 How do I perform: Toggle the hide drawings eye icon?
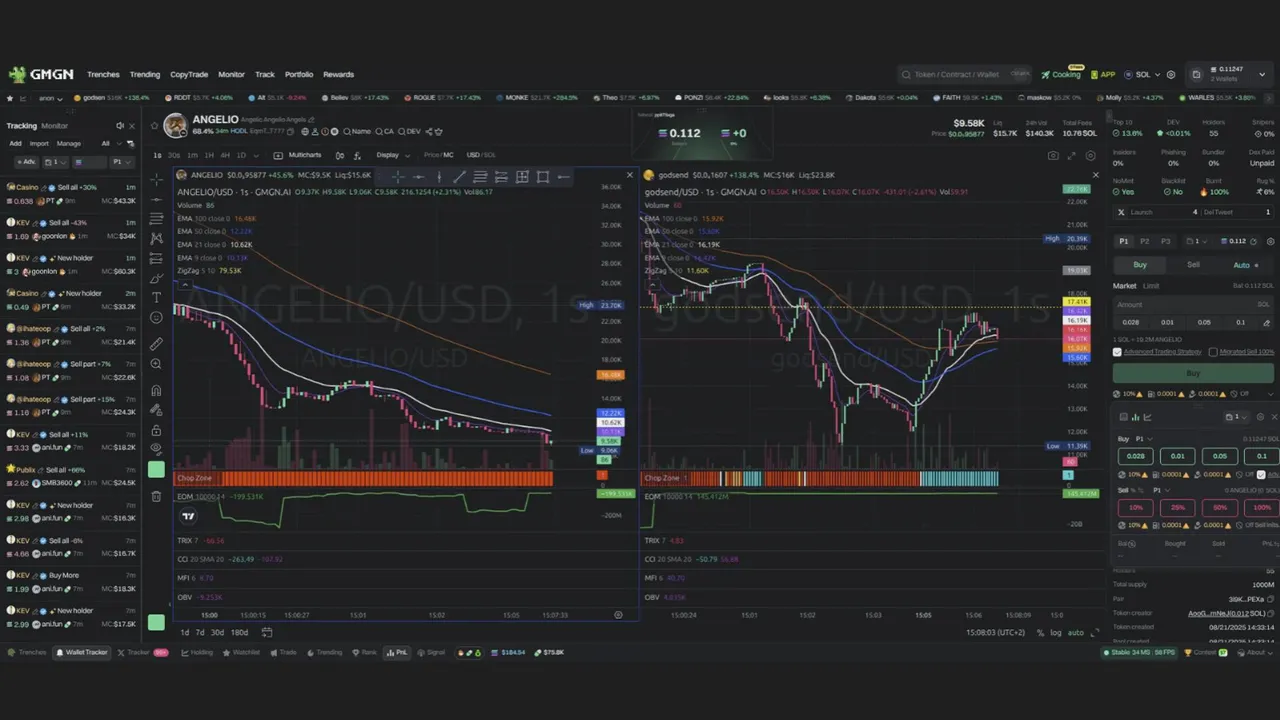coord(156,449)
